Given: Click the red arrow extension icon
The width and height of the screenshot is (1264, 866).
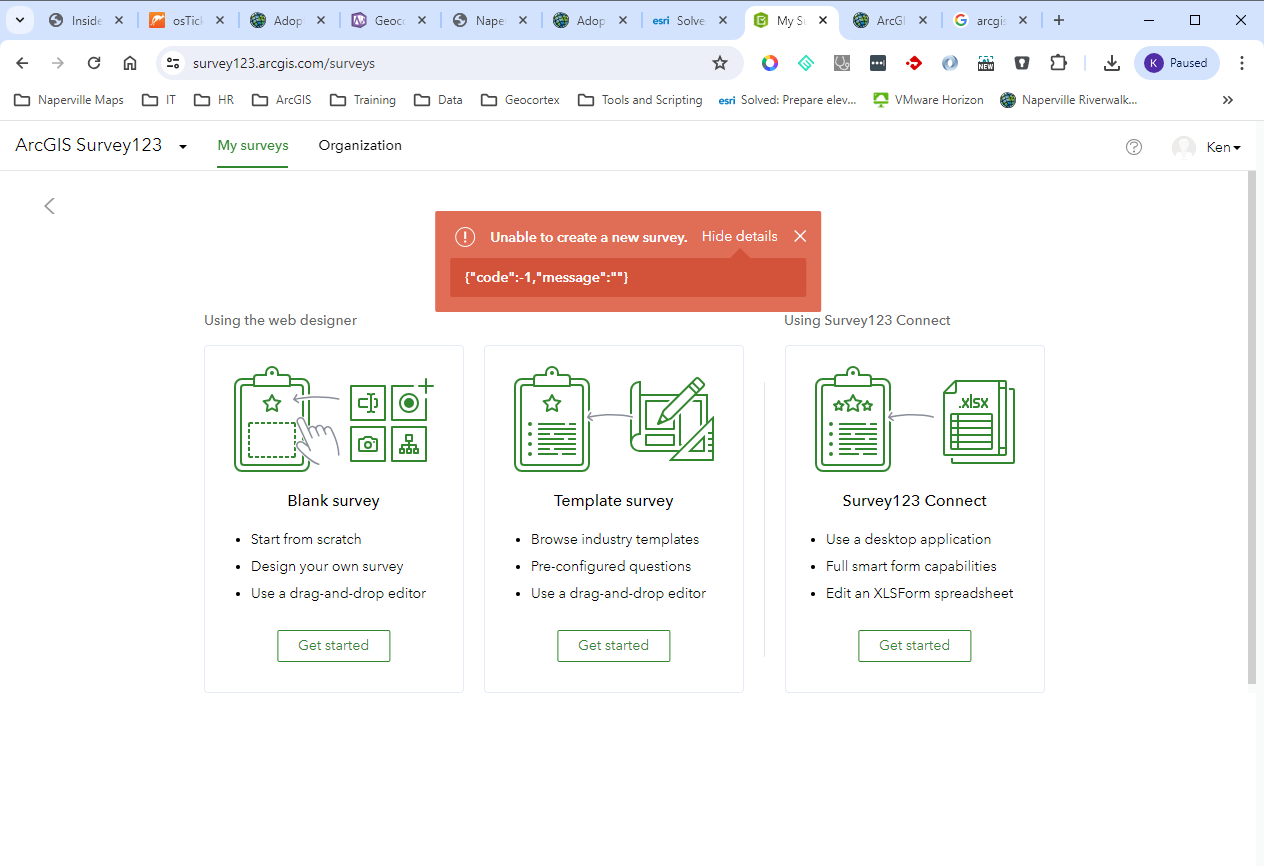Looking at the screenshot, I should pyautogui.click(x=914, y=63).
